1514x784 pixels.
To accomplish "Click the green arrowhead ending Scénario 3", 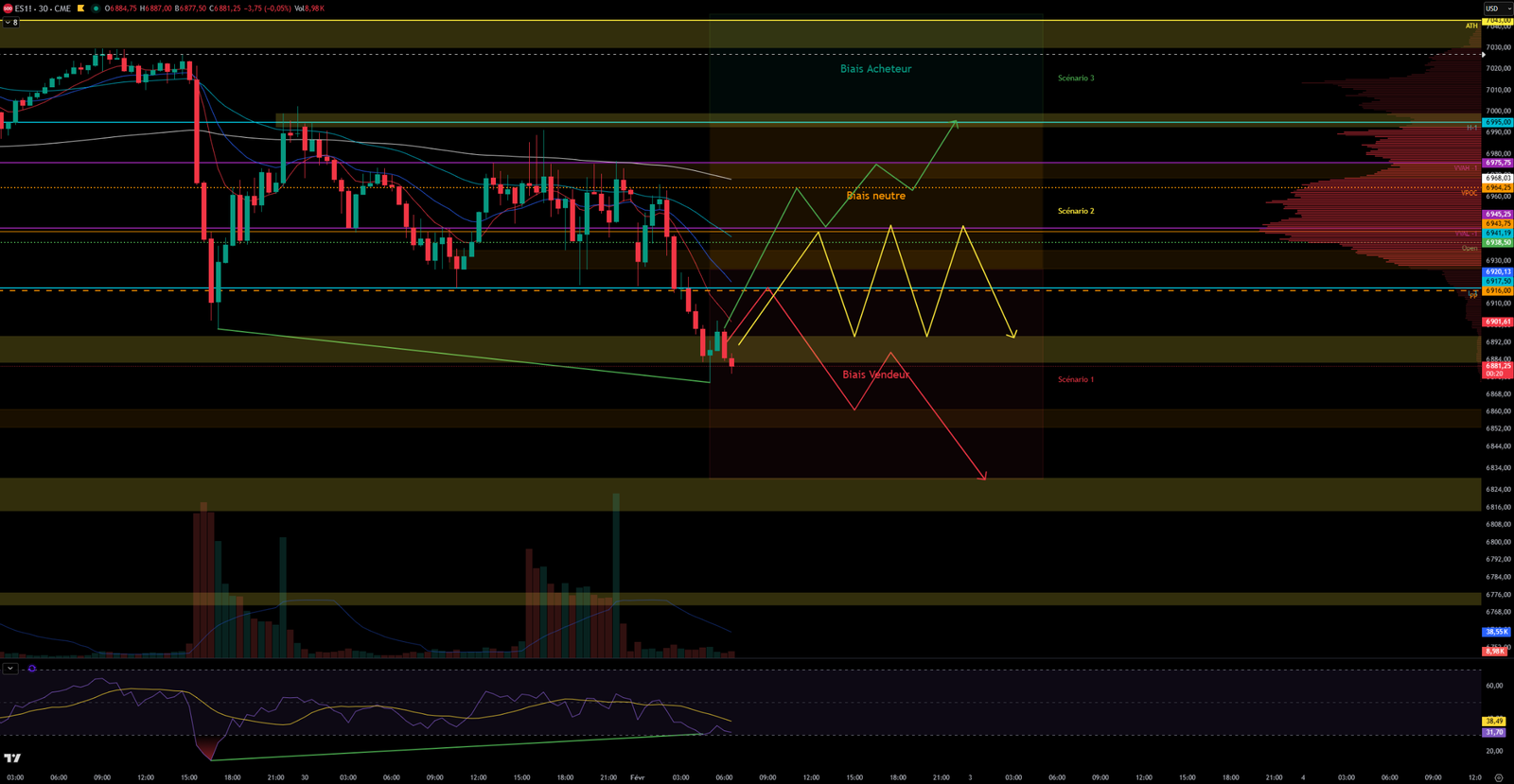I will (956, 122).
